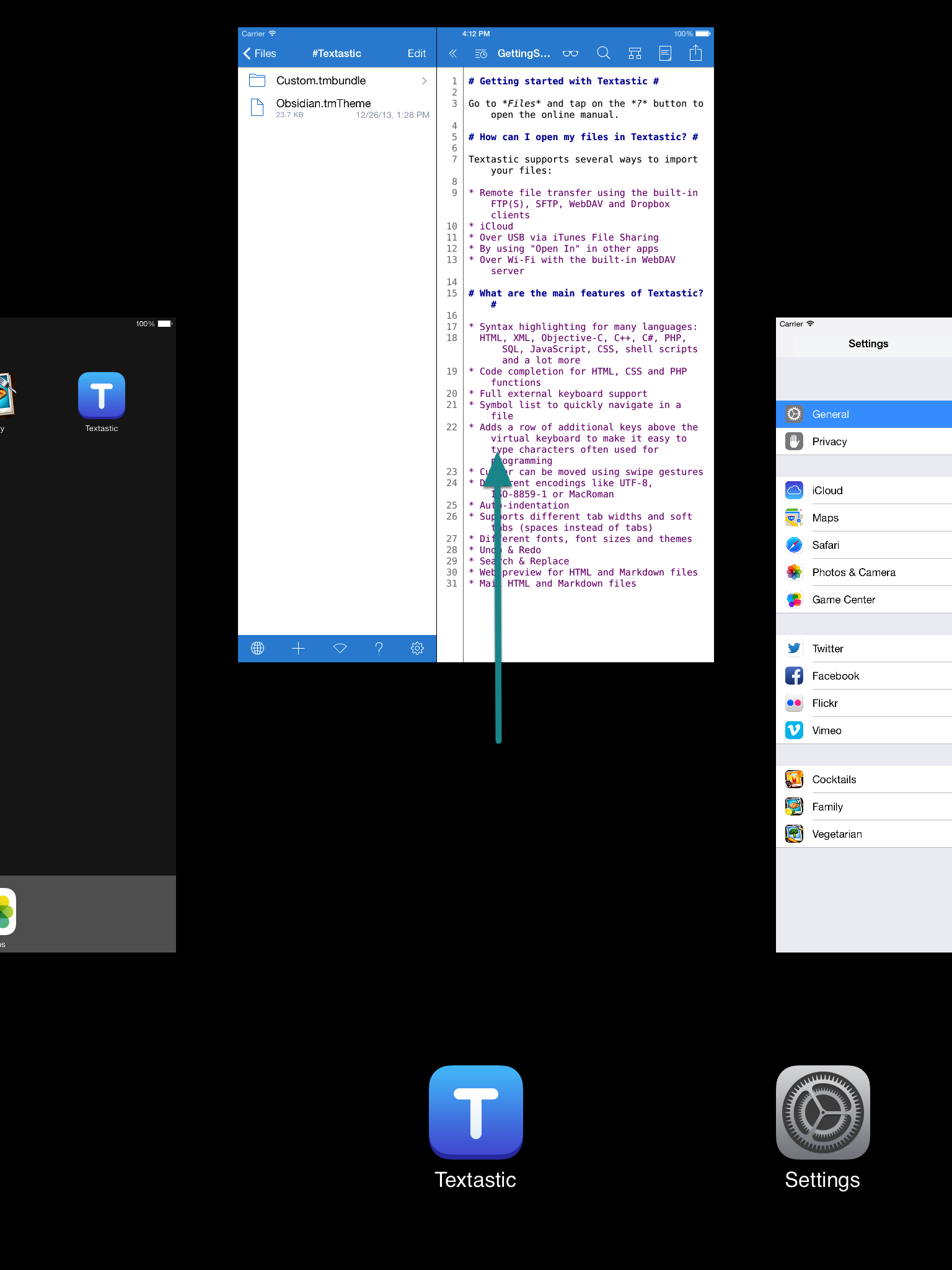Open the Obsidian.tmTheme file
This screenshot has height=1270, width=952.
click(x=337, y=108)
